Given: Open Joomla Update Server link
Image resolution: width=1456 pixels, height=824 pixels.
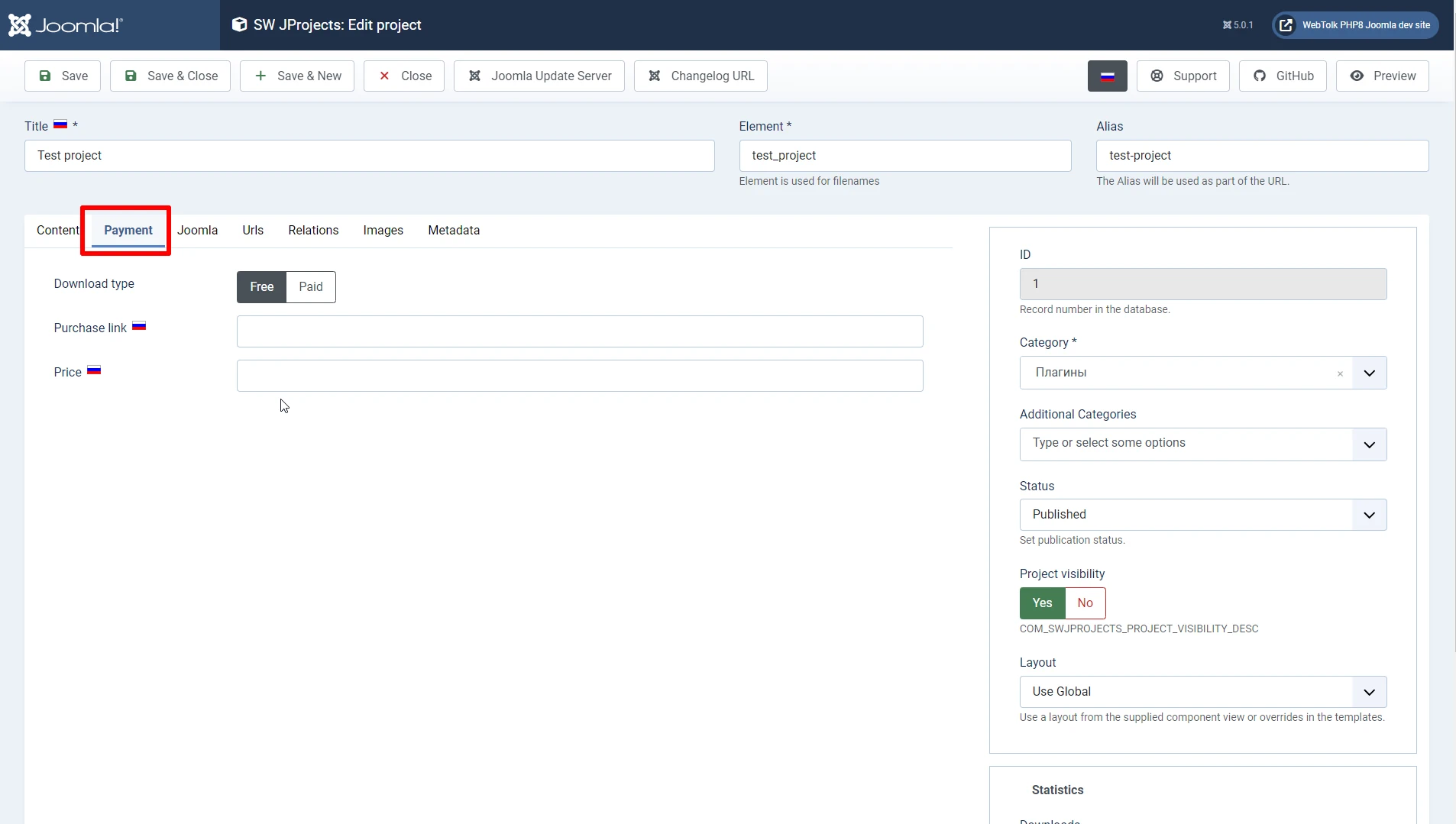Looking at the screenshot, I should [539, 76].
